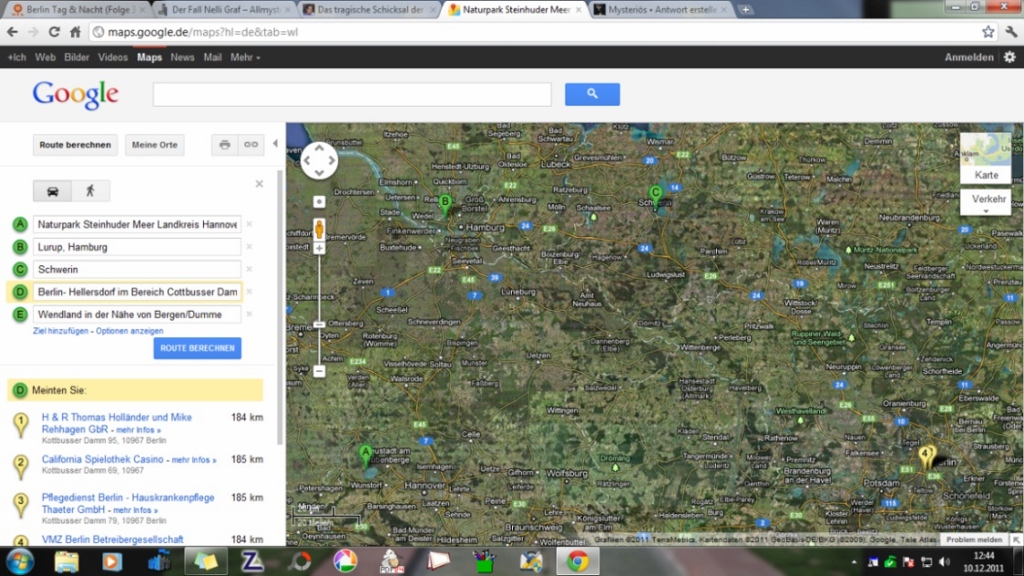1024x576 pixels.
Task: Open Mail in the Google bar
Action: click(212, 57)
